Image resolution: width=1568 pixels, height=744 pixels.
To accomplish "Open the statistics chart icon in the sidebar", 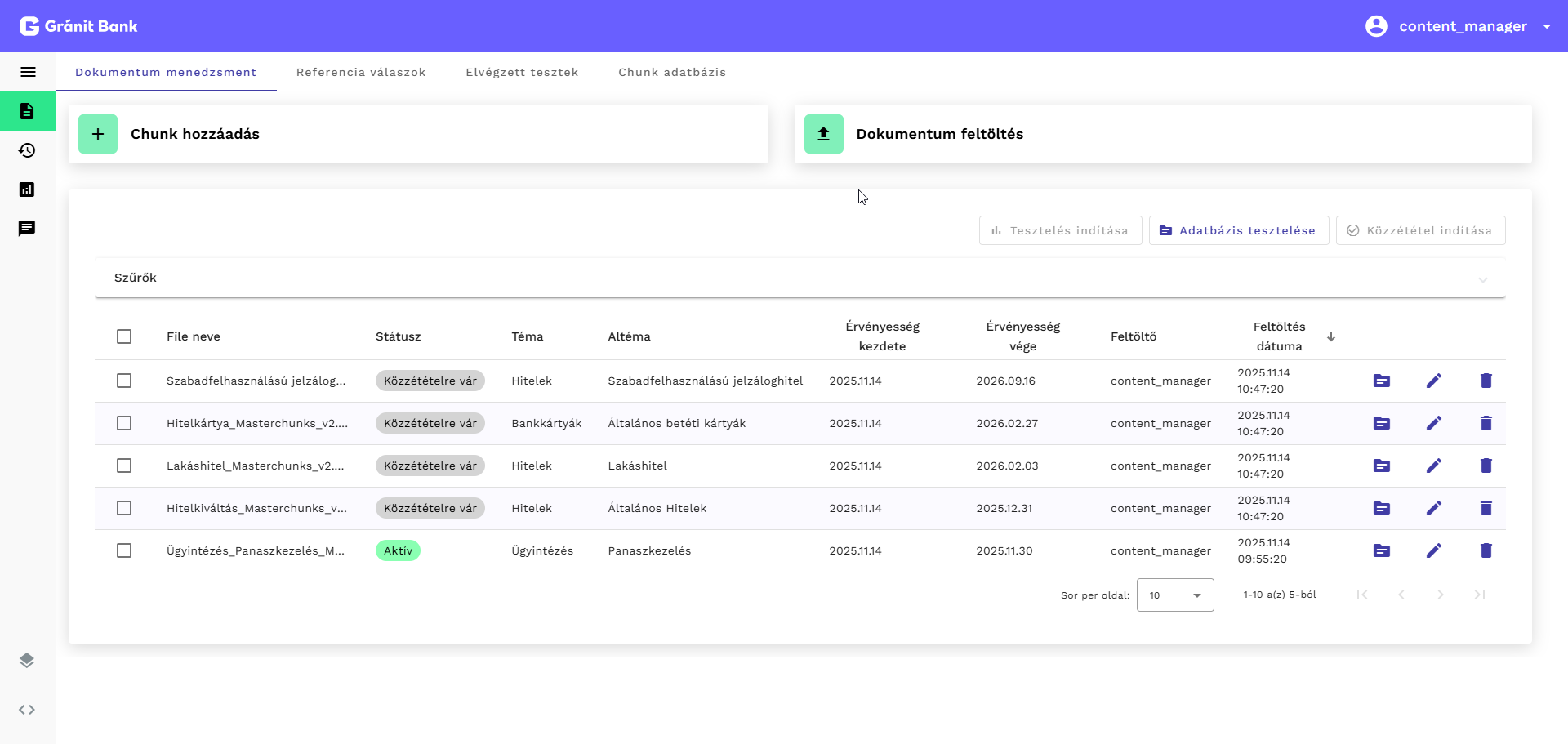I will click(27, 189).
